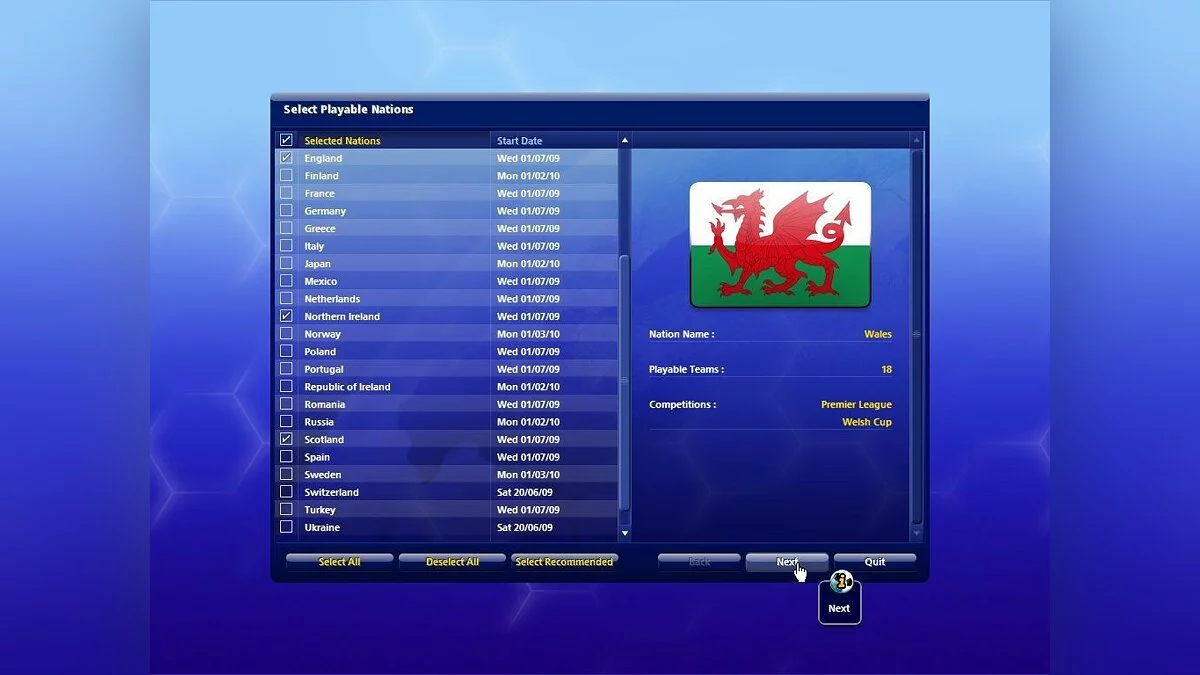Check the Norway checkbox
Image resolution: width=1200 pixels, height=675 pixels.
pyautogui.click(x=286, y=334)
